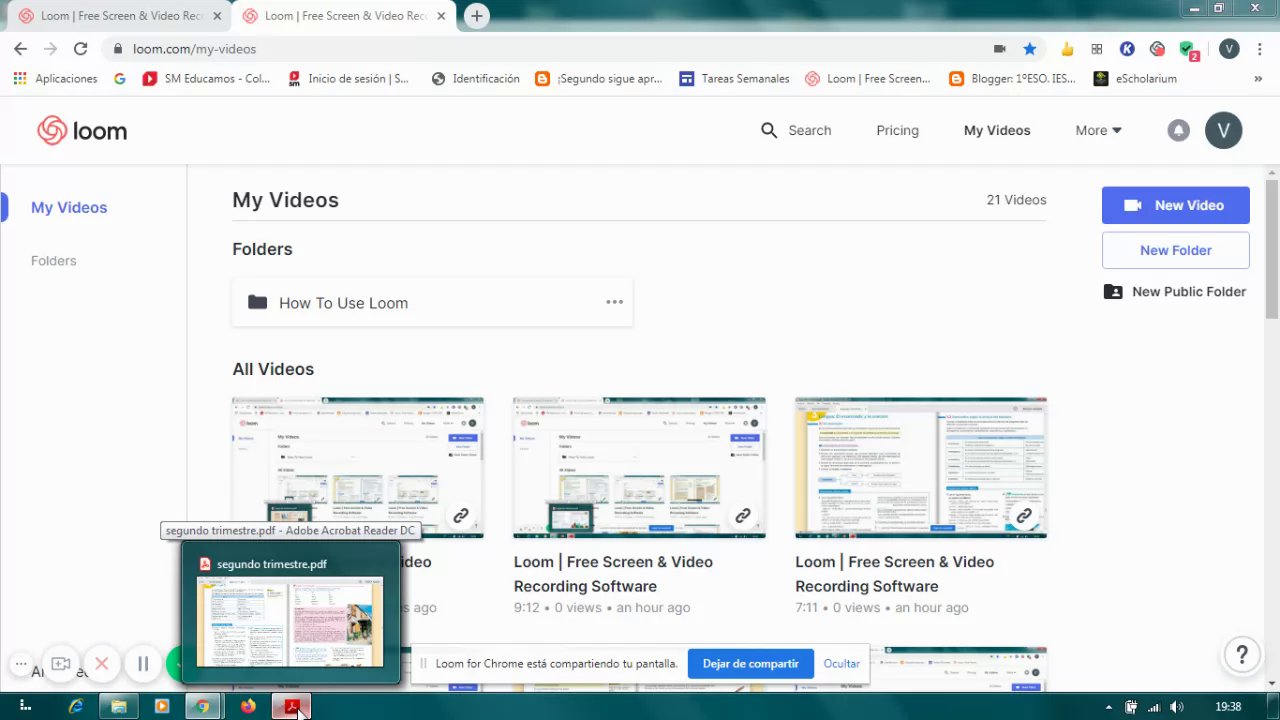The image size is (1280, 720).
Task: Open the Loom Chrome extension icon
Action: [x=1157, y=49]
